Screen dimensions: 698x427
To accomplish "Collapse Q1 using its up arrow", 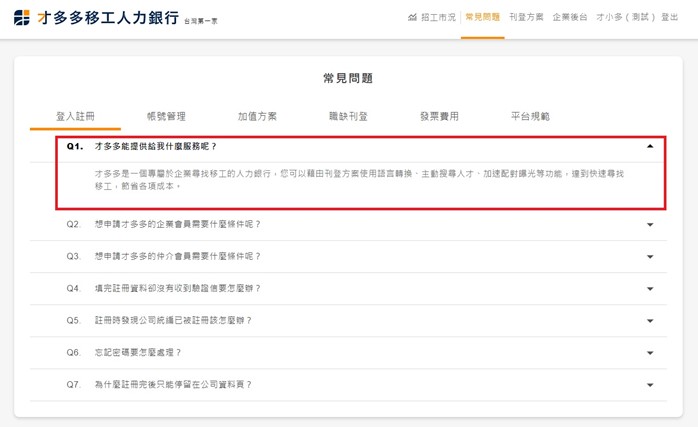I will click(x=650, y=146).
